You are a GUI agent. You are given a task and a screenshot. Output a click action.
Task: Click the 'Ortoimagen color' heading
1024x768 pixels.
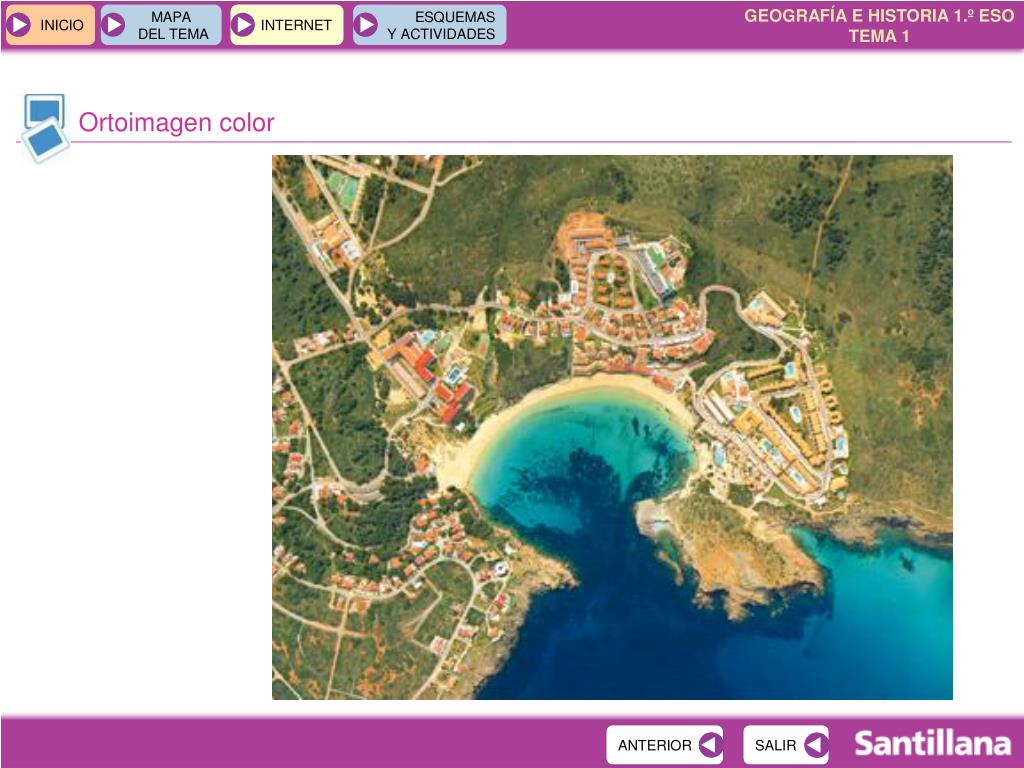click(x=176, y=122)
